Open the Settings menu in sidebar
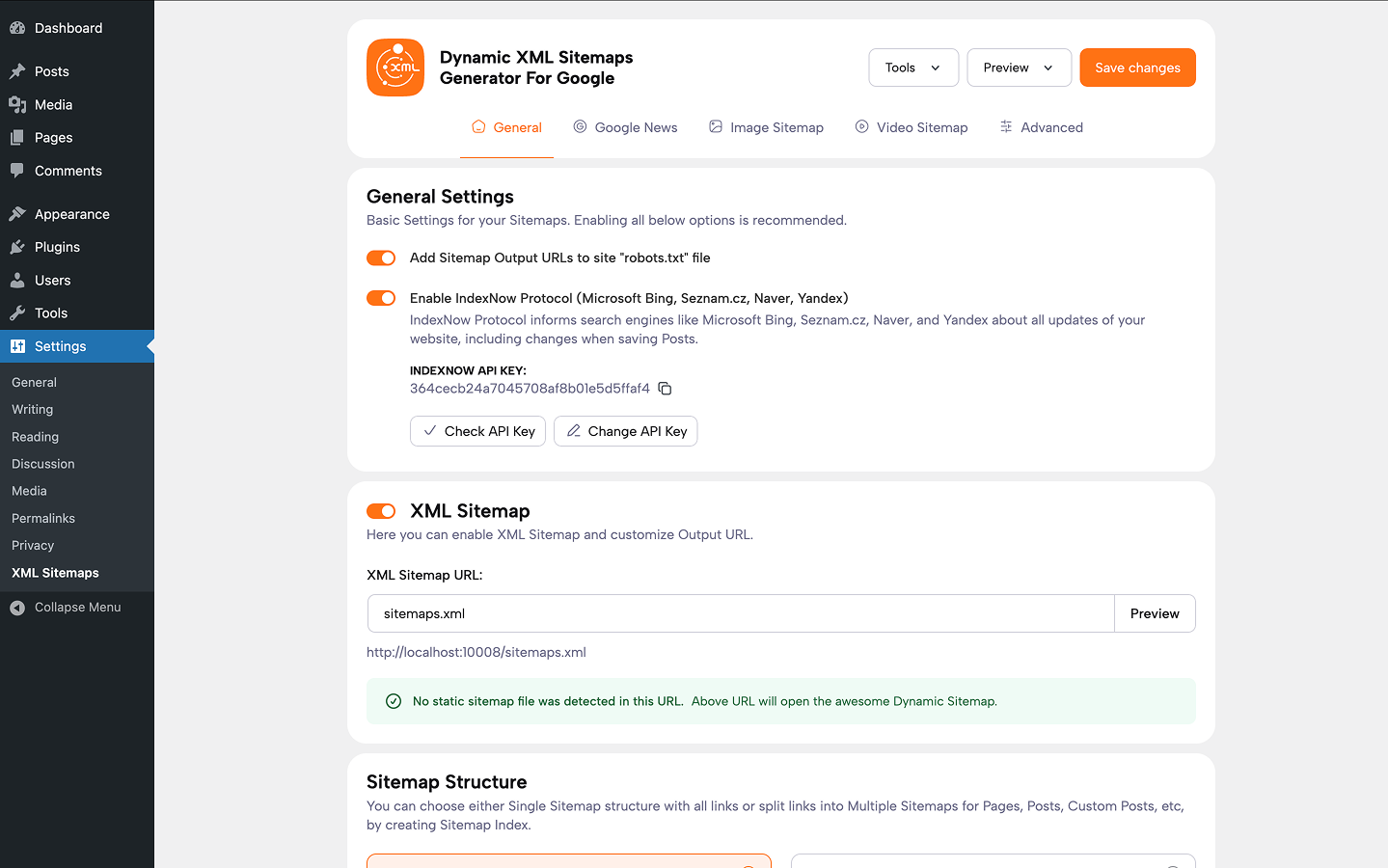1388x868 pixels. click(60, 346)
